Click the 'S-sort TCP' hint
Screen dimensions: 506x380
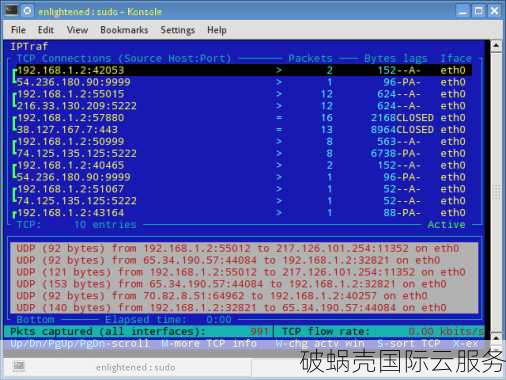409,343
